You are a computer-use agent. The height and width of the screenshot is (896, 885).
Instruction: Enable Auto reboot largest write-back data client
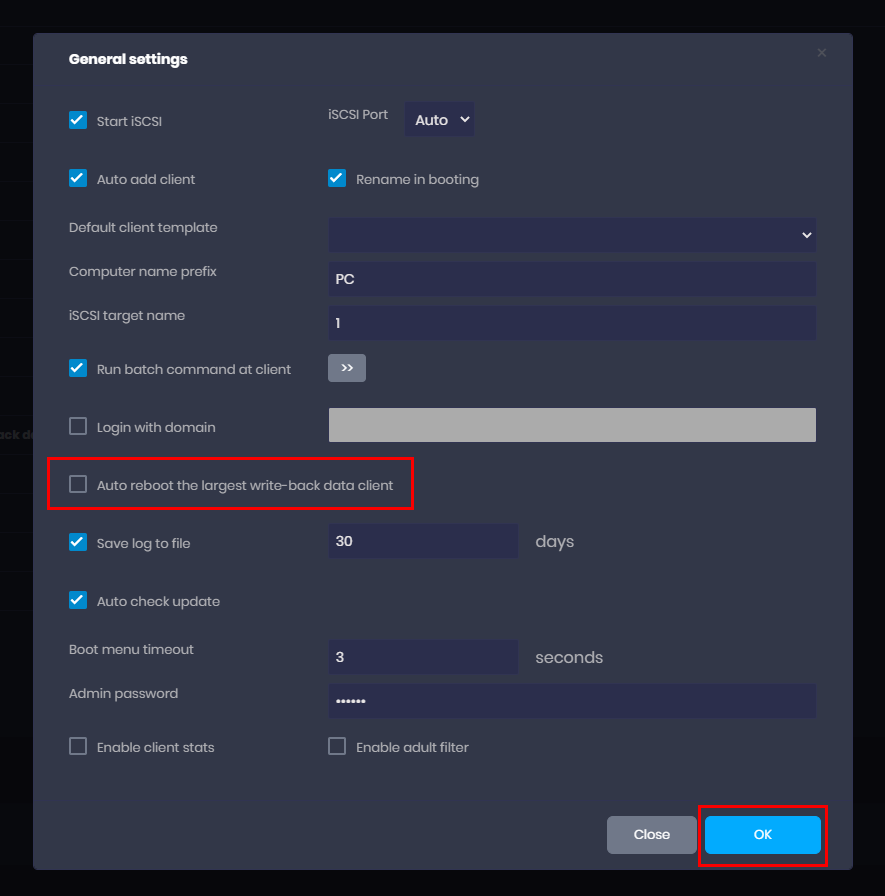(78, 485)
